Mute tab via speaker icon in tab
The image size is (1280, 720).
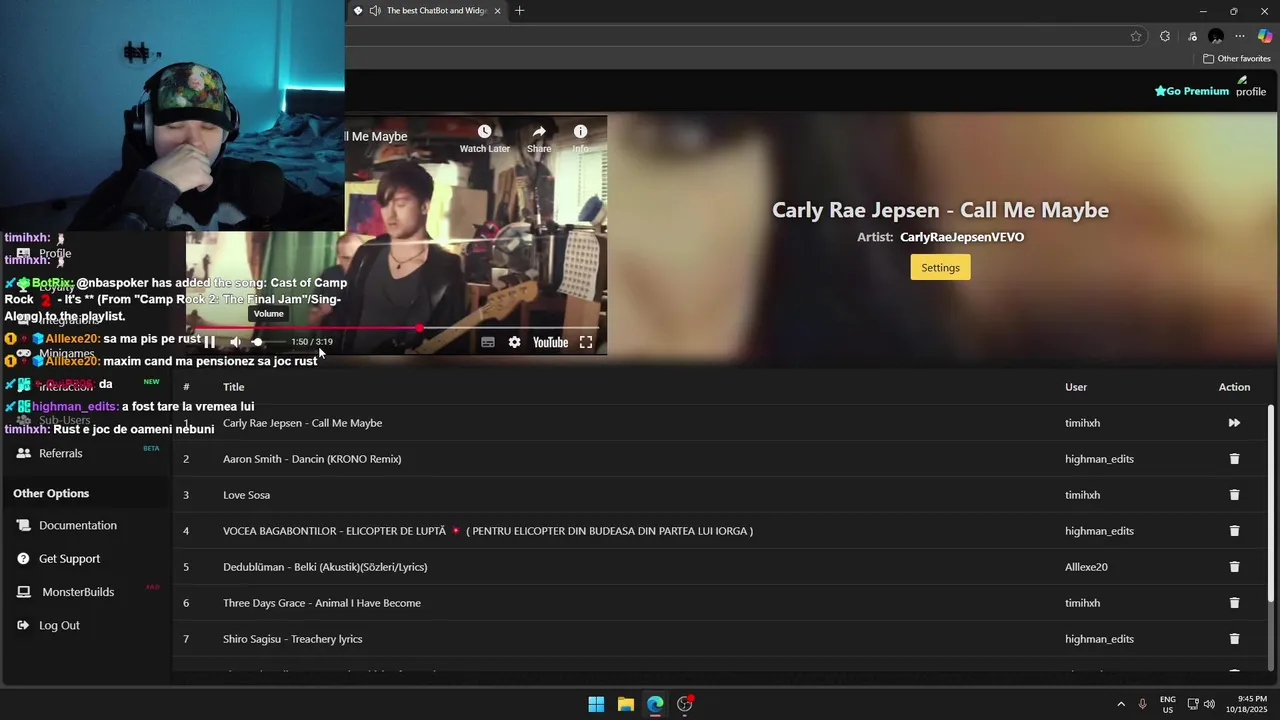tap(375, 11)
